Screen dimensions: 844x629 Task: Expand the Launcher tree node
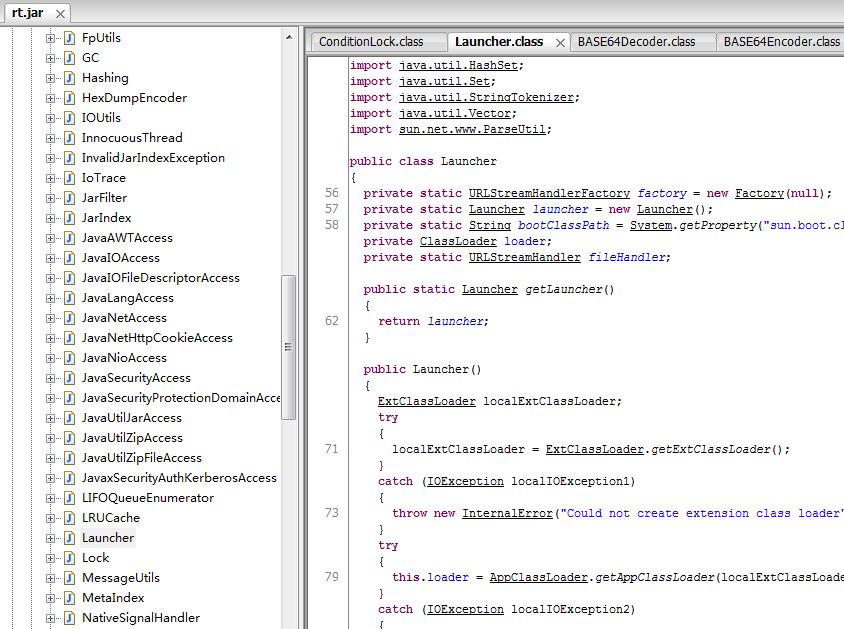(50, 538)
